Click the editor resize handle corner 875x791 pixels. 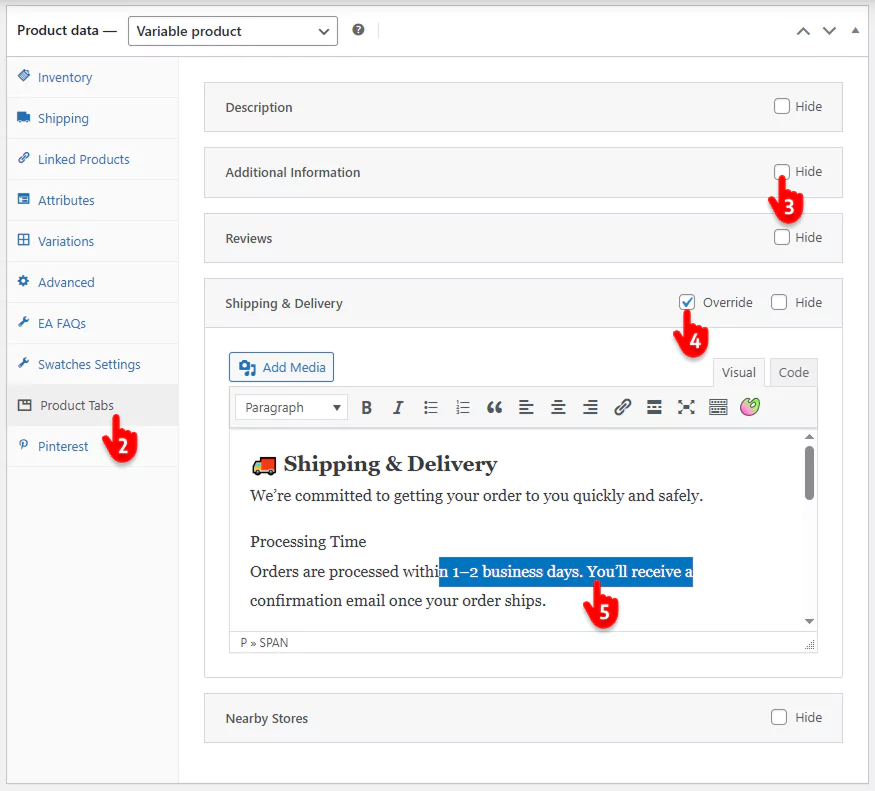point(810,645)
